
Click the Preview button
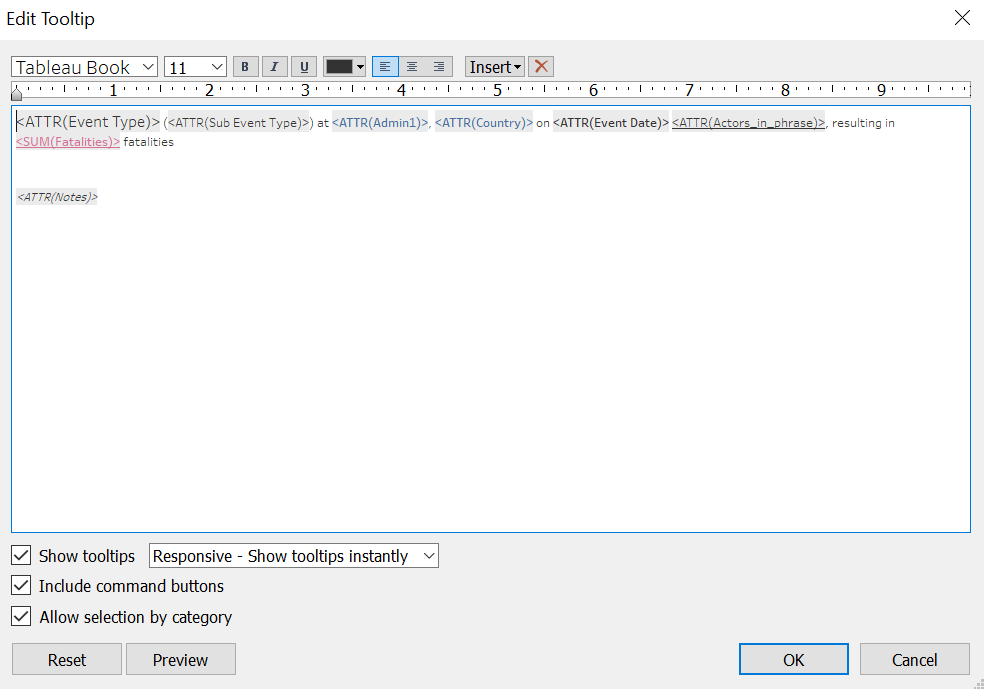pos(180,660)
